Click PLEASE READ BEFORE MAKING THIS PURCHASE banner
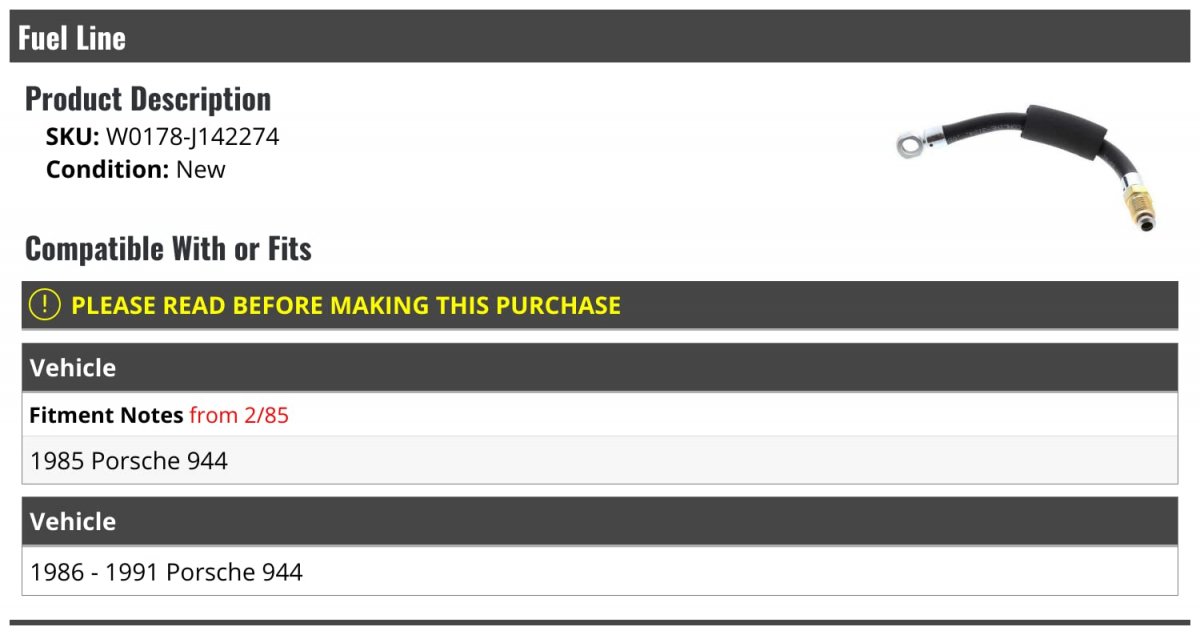Image resolution: width=1200 pixels, height=635 pixels. 600,305
